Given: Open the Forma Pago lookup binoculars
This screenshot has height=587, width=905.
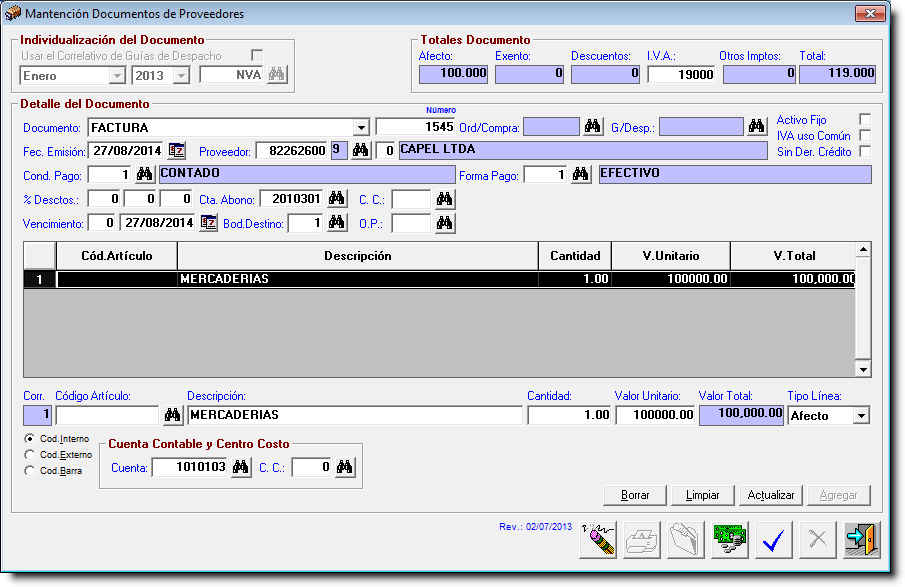Looking at the screenshot, I should pyautogui.click(x=581, y=174).
